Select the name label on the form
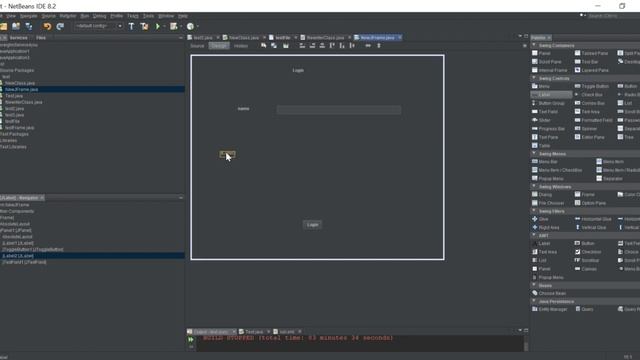The width and height of the screenshot is (640, 360). (243, 109)
